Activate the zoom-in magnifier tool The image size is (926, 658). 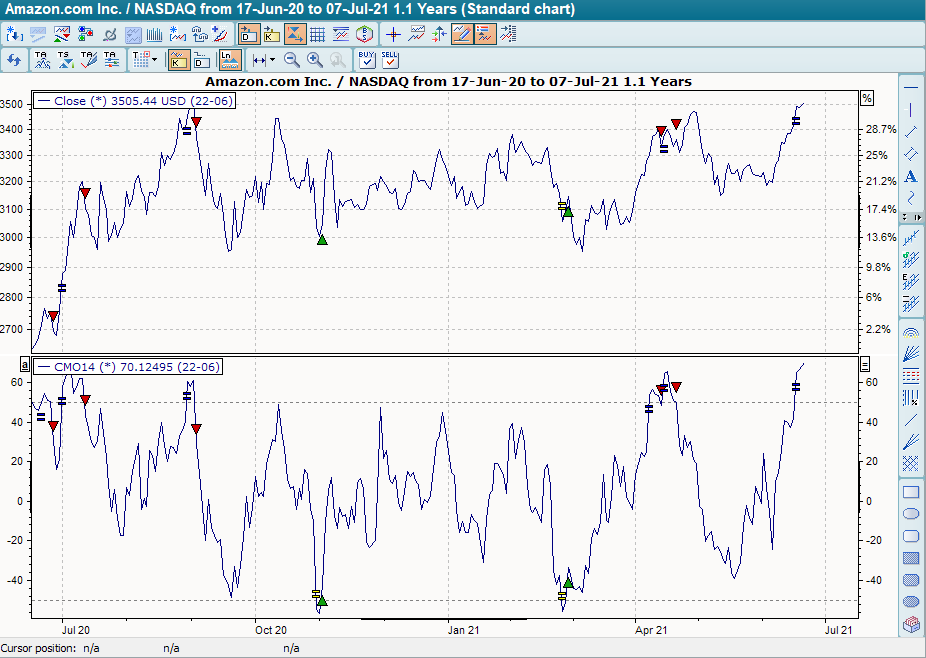pos(313,59)
